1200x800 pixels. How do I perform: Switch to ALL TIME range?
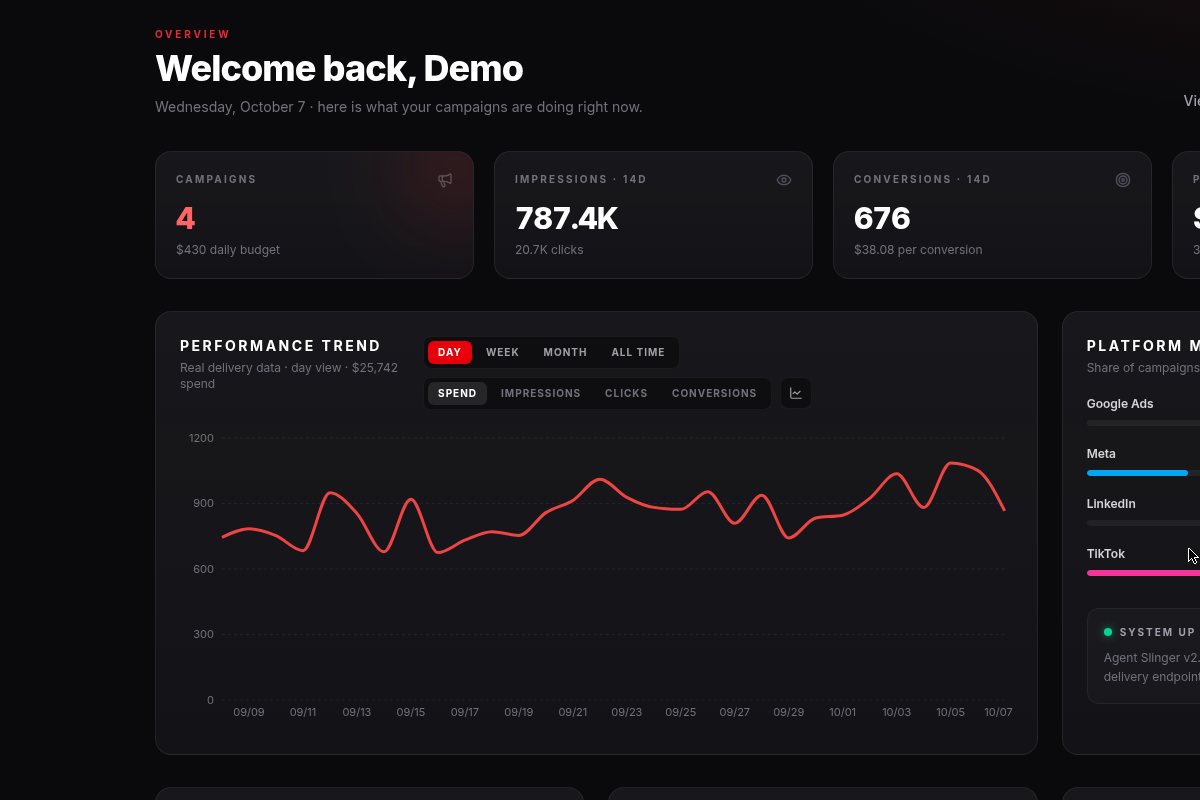[638, 352]
